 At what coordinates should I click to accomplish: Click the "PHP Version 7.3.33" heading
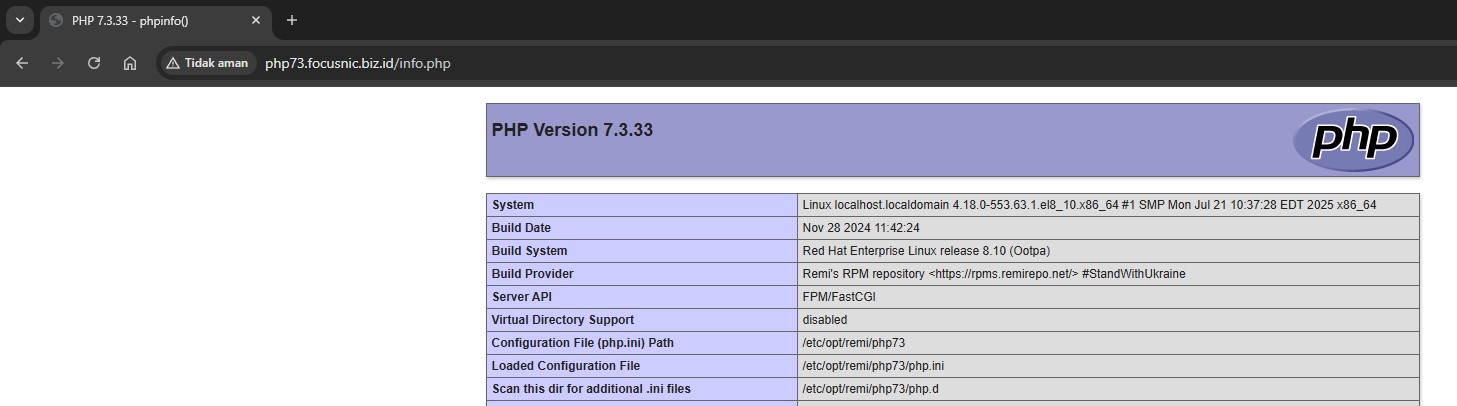[x=572, y=130]
